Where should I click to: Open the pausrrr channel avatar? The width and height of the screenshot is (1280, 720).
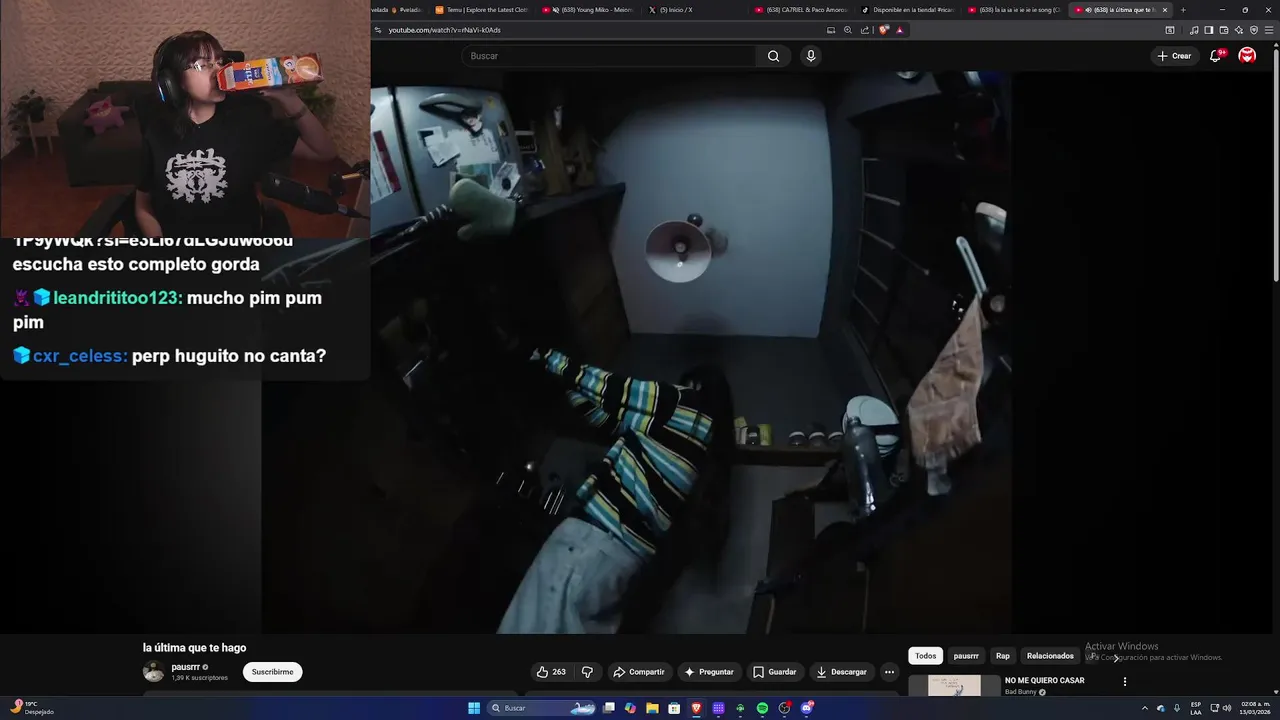pos(153,672)
